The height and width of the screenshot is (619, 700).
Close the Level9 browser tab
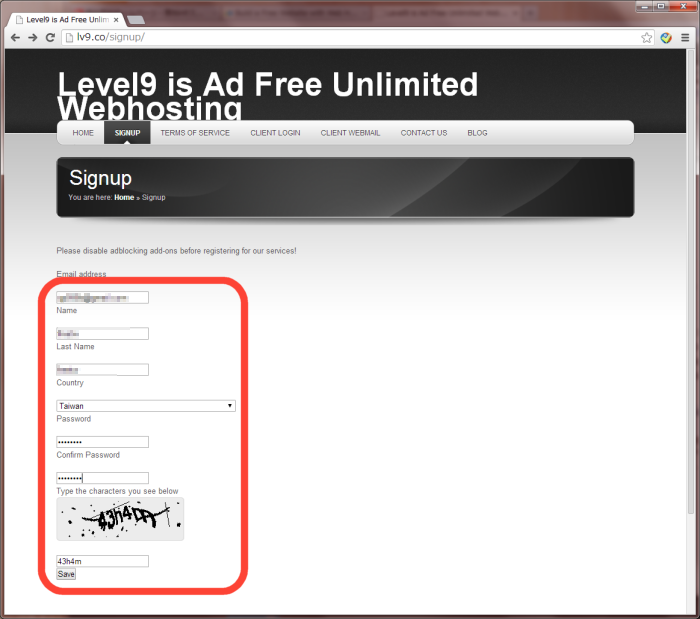coord(116,20)
